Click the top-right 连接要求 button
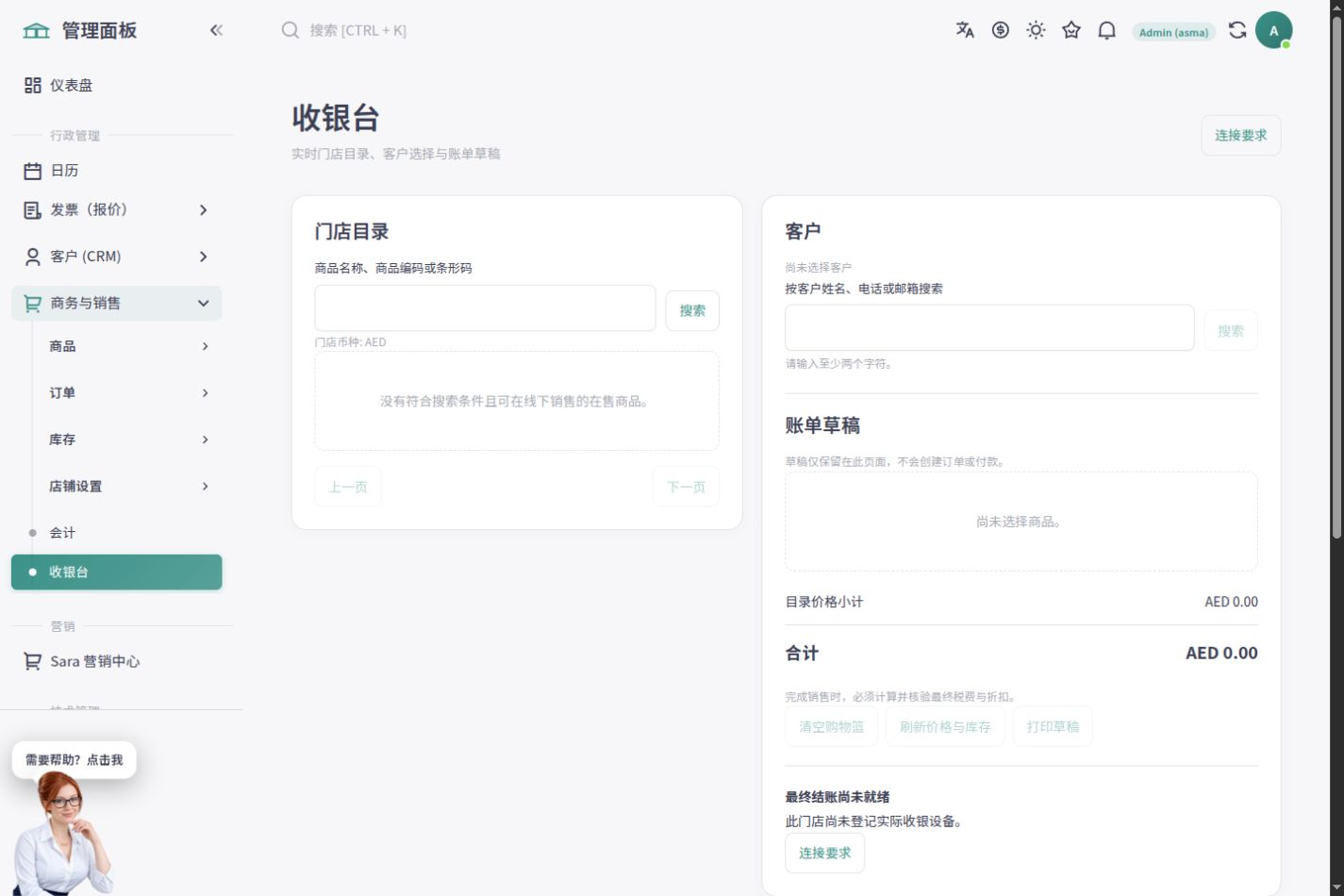 (1241, 135)
